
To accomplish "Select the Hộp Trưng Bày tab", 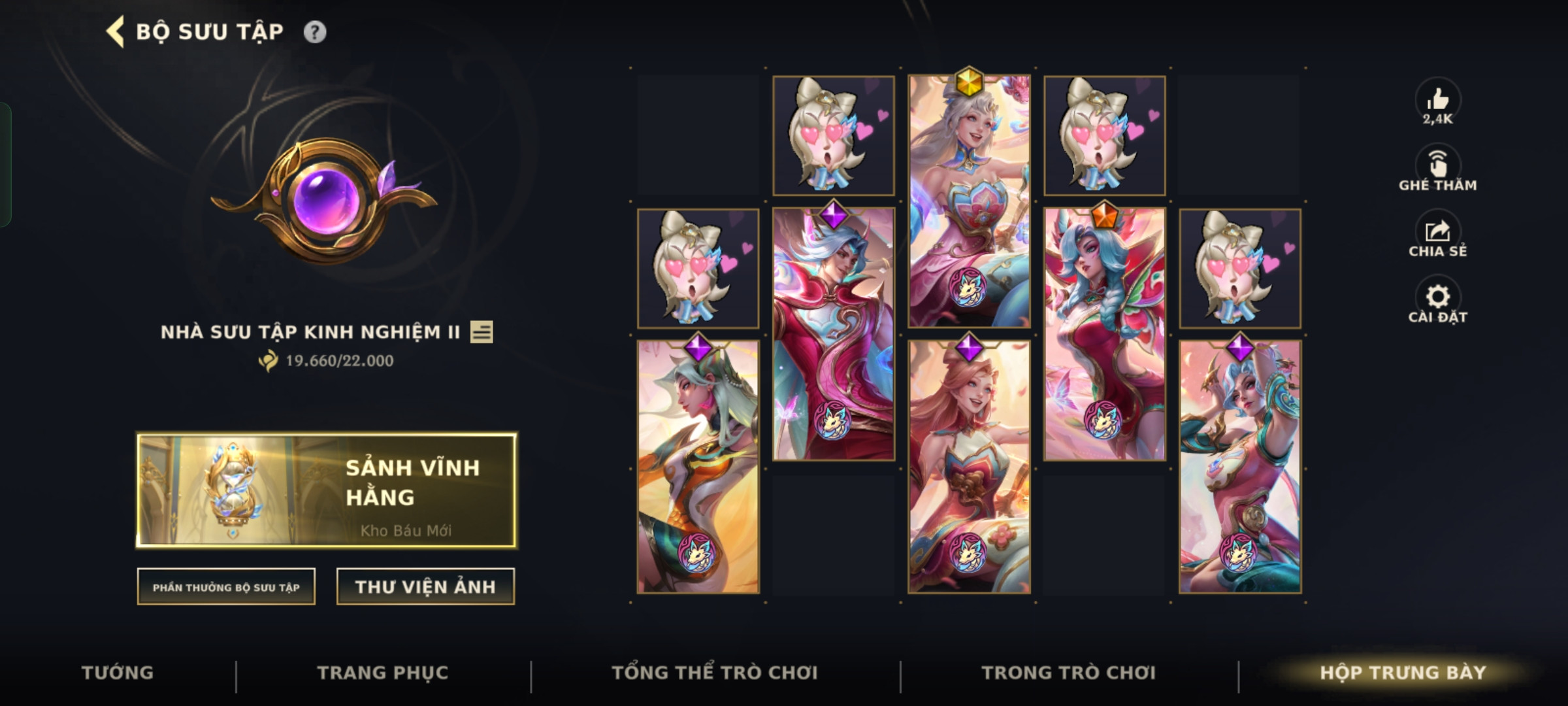I will click(x=1403, y=673).
